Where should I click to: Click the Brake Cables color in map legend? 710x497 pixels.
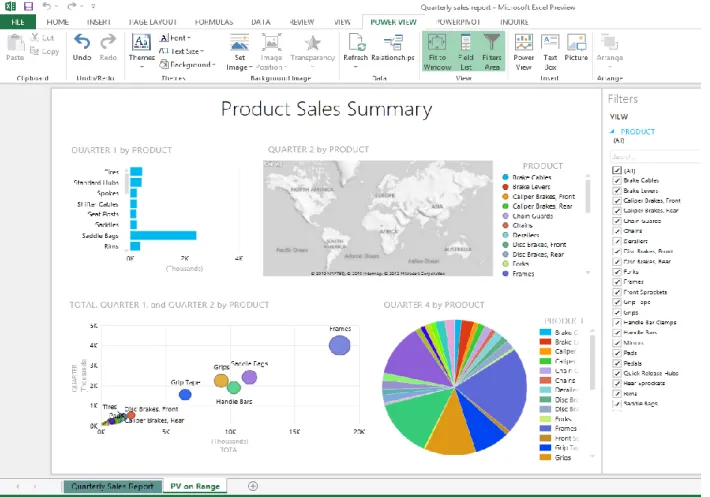point(506,177)
